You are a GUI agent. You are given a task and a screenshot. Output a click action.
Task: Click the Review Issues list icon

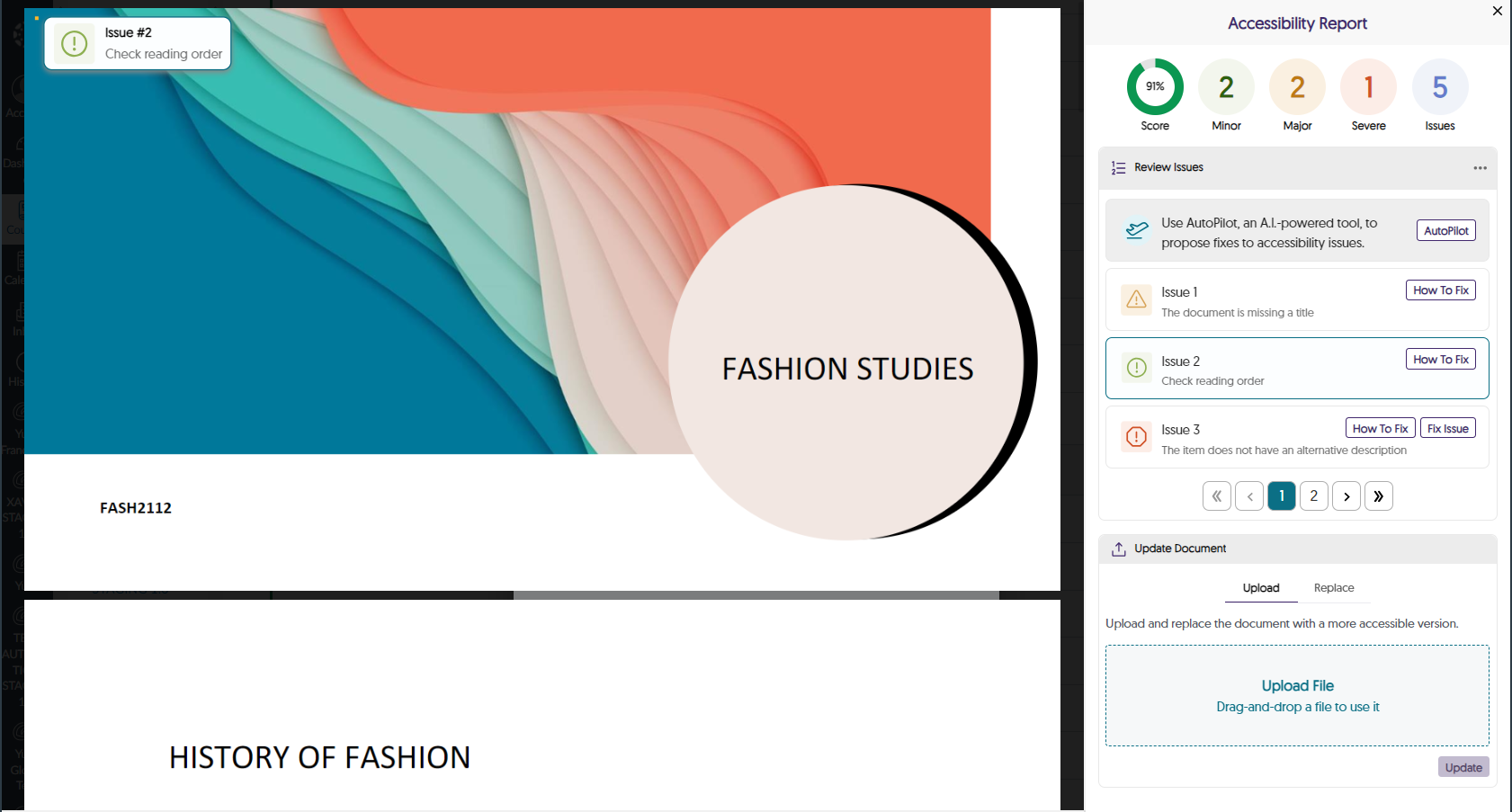1118,168
